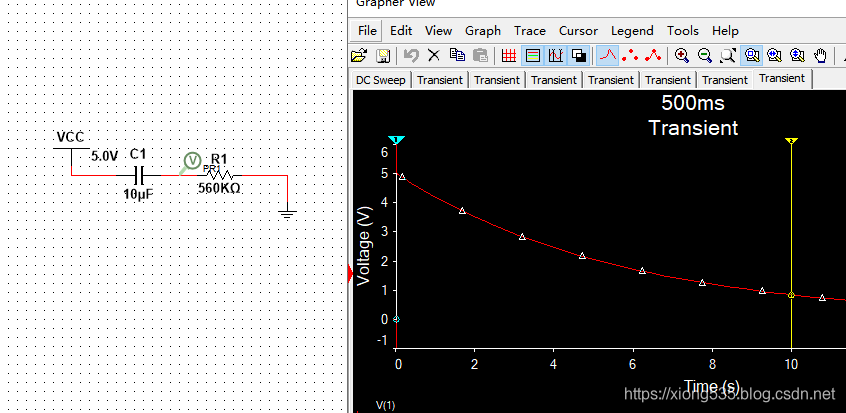Click the Save graph floppy icon
This screenshot has width=846, height=413.
[383, 55]
